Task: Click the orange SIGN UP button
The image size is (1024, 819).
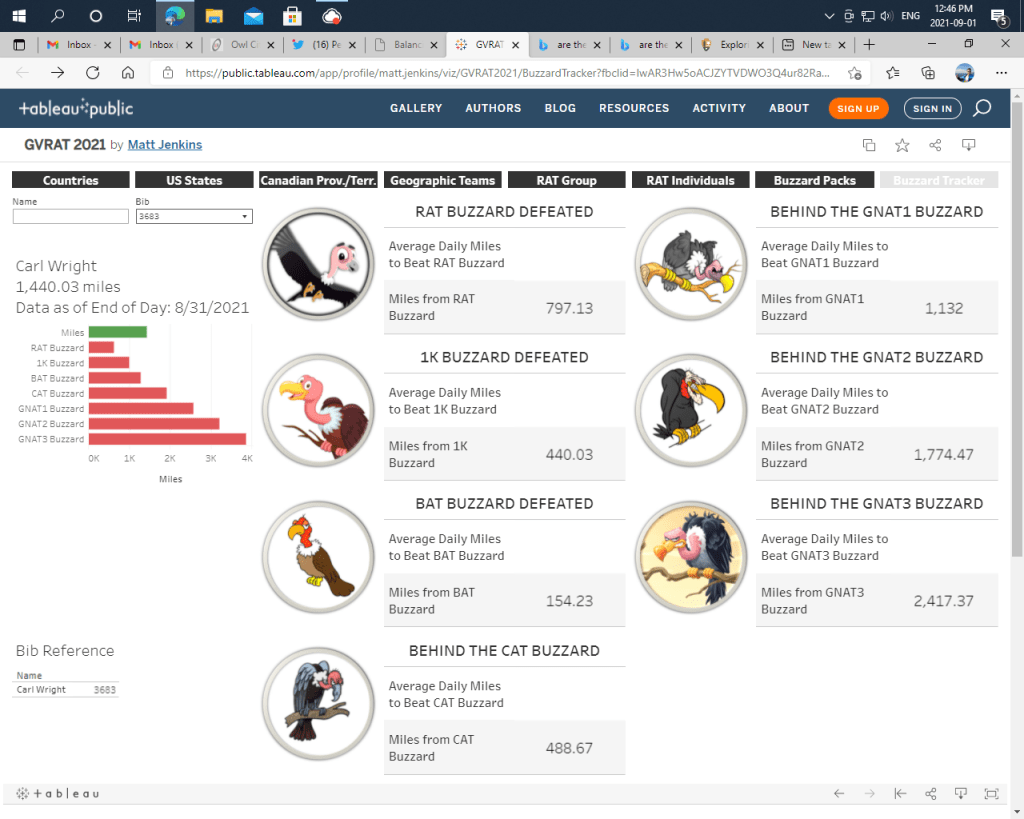Action: tap(858, 108)
